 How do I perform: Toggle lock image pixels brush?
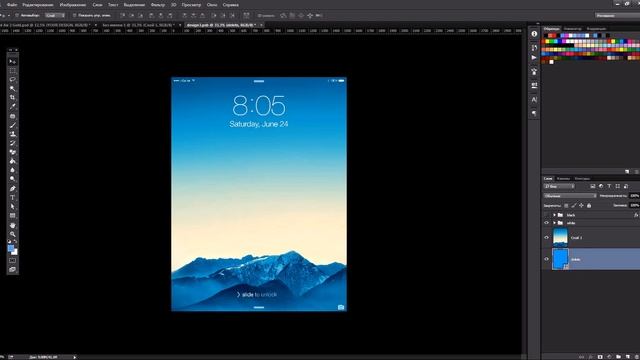click(573, 205)
